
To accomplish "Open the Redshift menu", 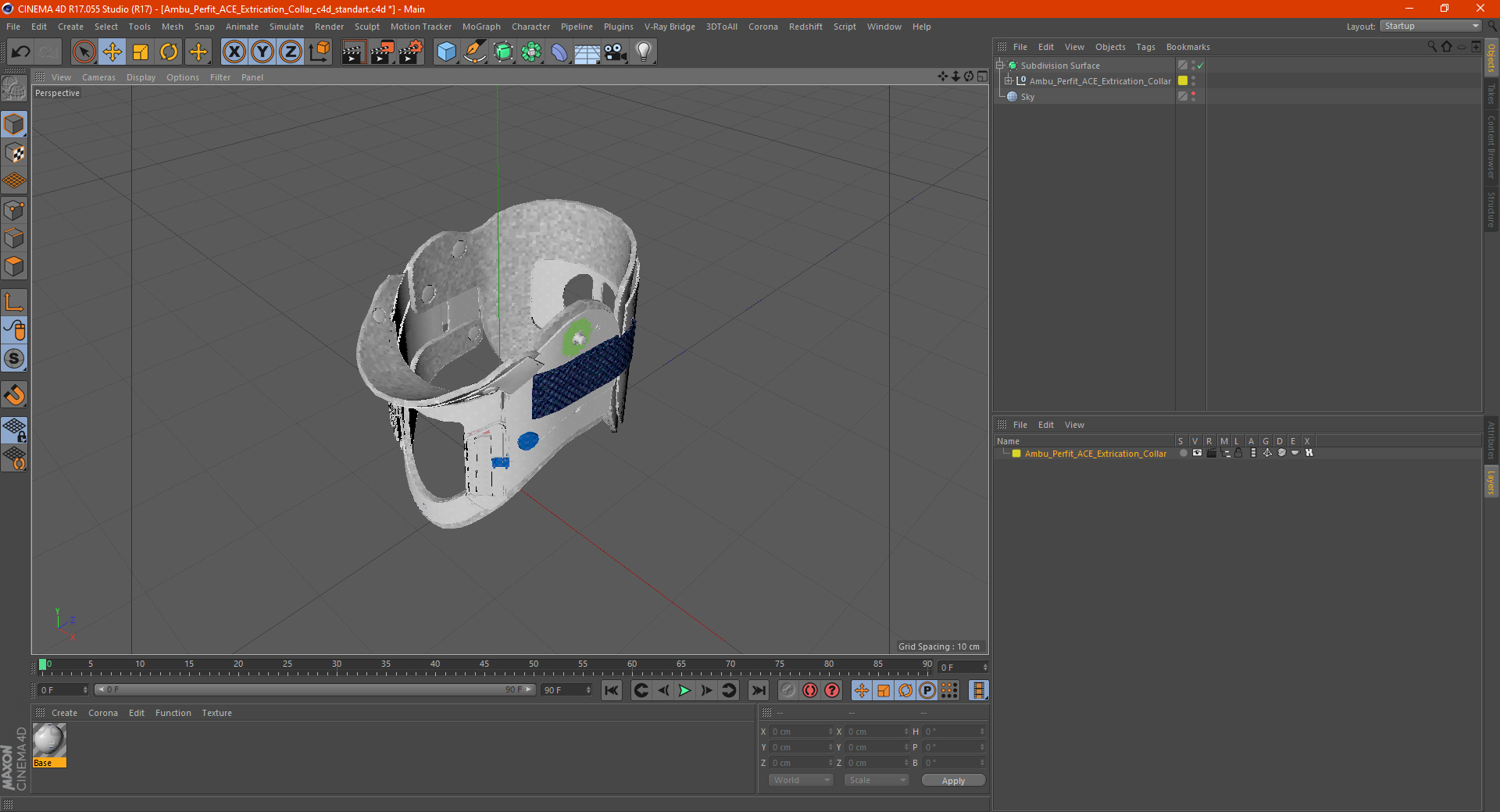I will click(805, 27).
